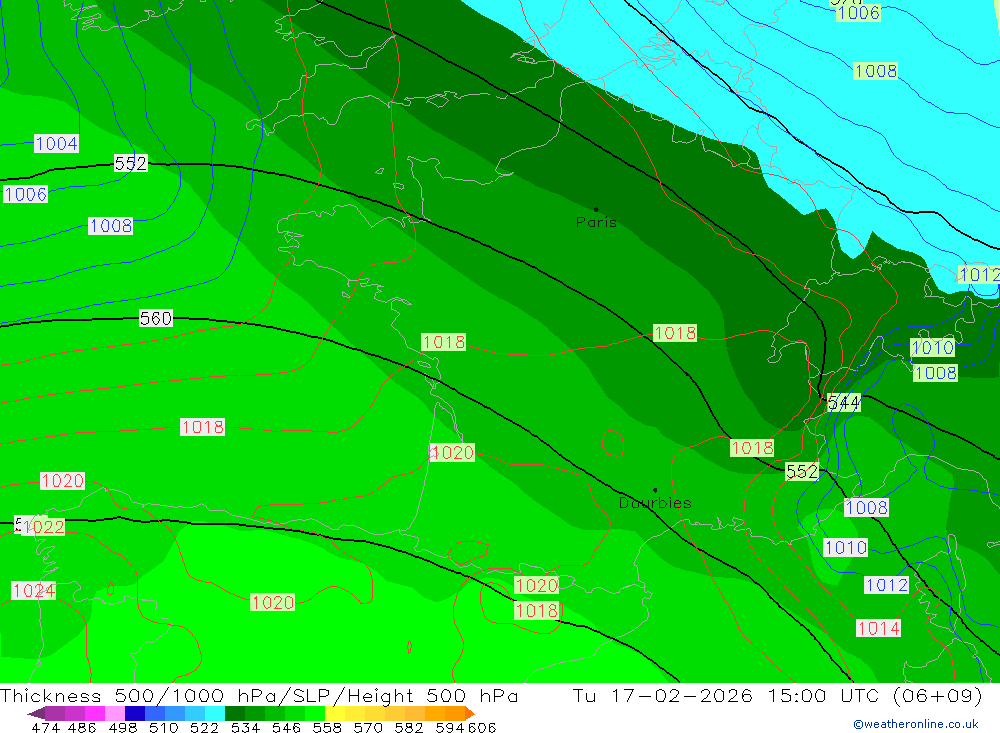Click the 'Tu 17-02-2026 15:00 UTC (06+09)' timestamp

(x=777, y=695)
